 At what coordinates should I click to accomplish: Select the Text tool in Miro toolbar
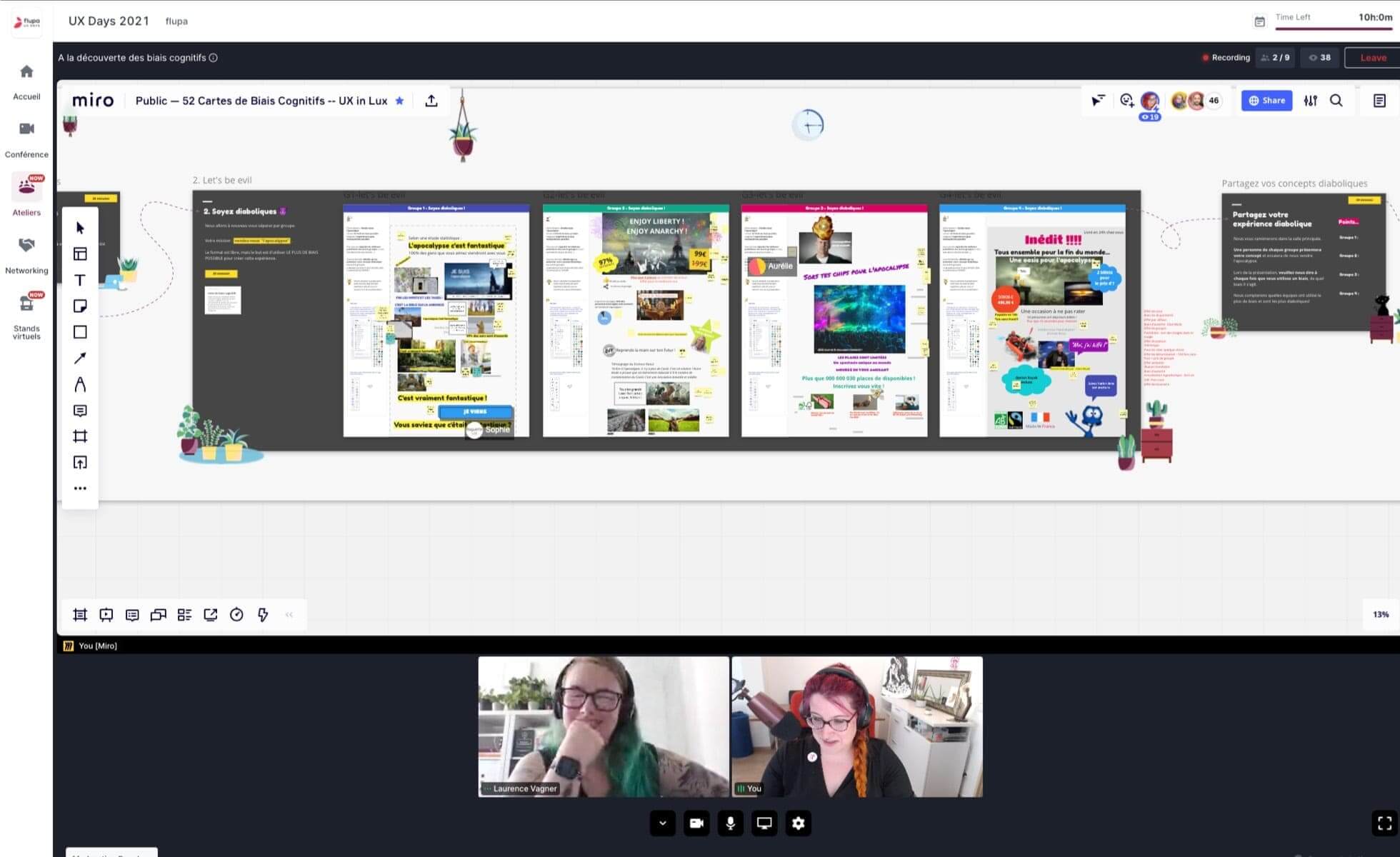pyautogui.click(x=80, y=280)
